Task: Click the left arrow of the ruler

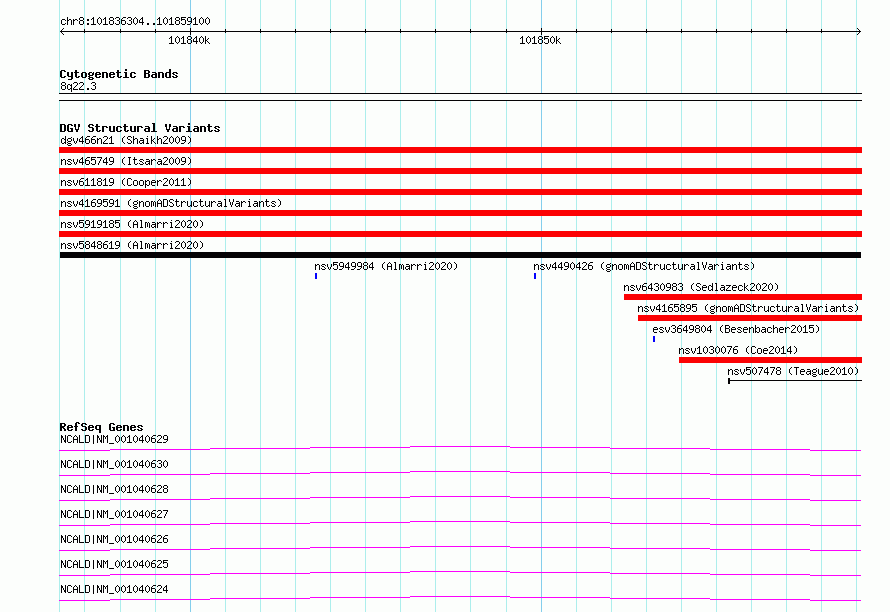Action: point(62,31)
